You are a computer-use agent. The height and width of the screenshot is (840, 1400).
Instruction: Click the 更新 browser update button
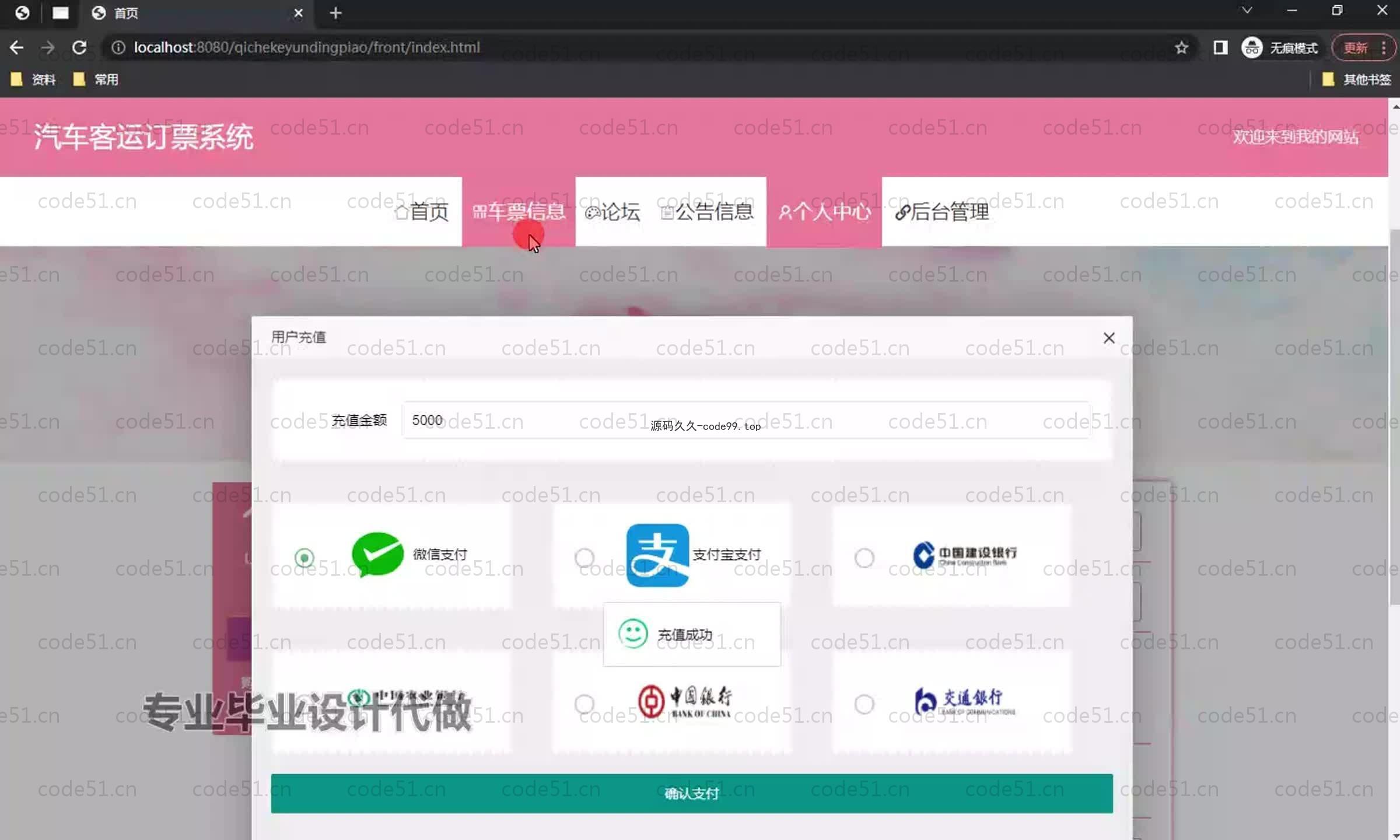(x=1356, y=47)
